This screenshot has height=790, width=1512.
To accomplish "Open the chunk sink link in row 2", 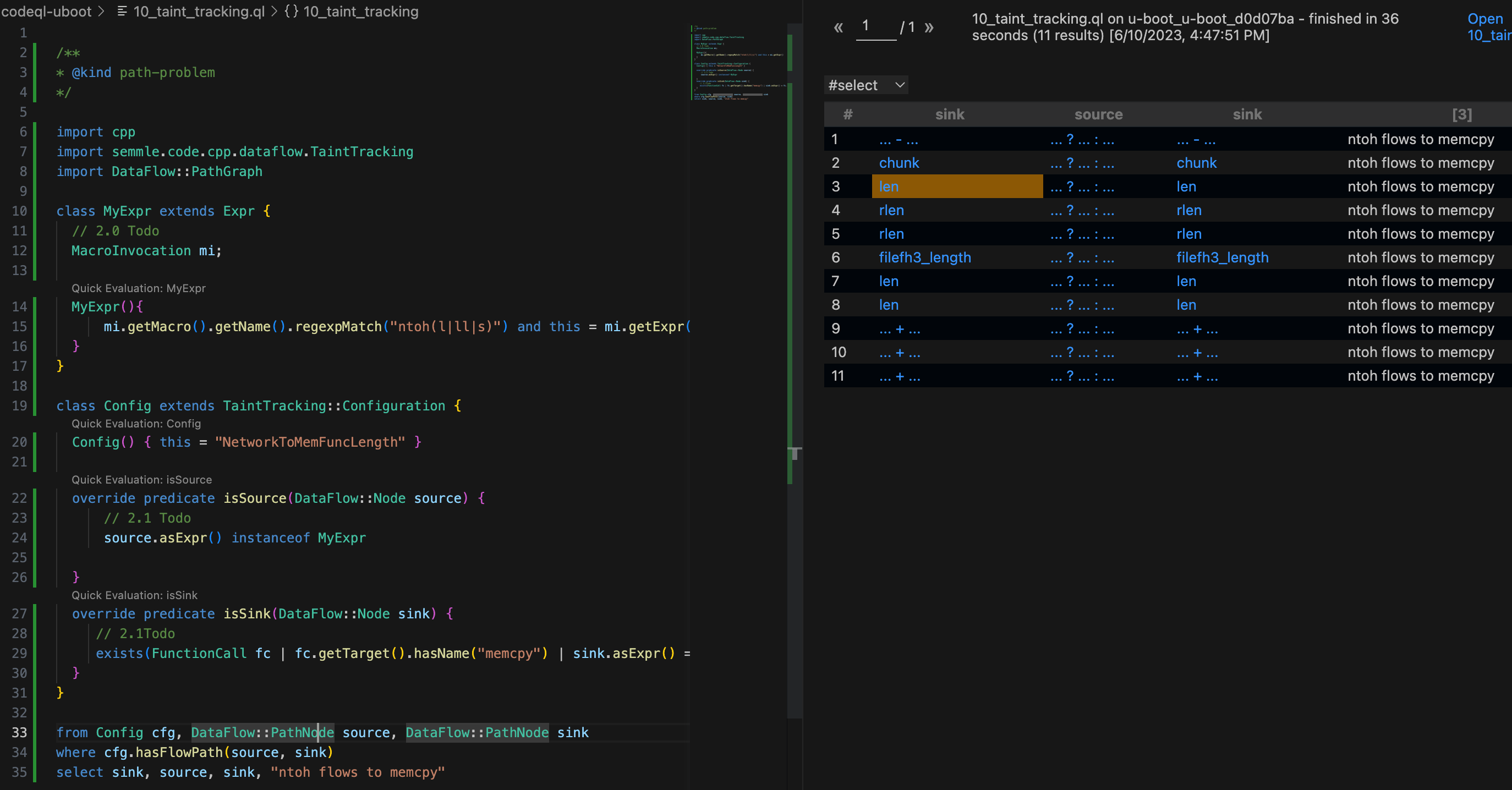I will (x=899, y=163).
